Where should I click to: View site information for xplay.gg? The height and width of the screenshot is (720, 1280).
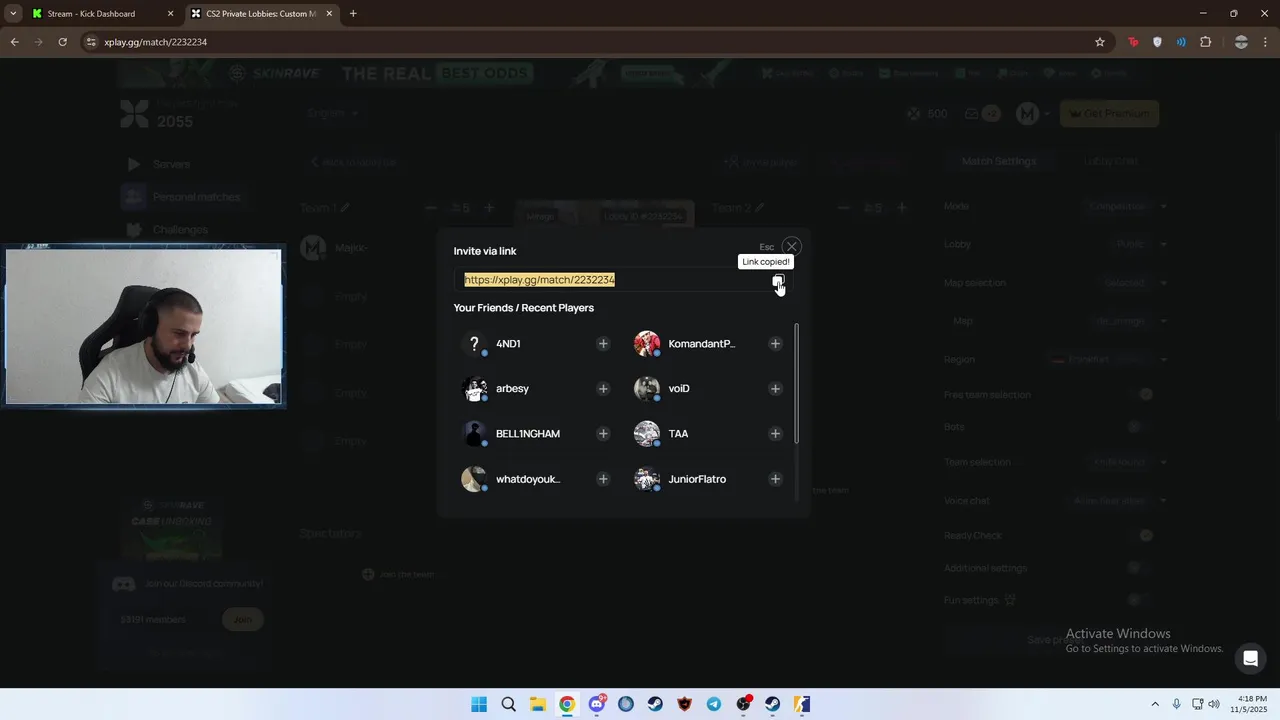click(x=91, y=42)
